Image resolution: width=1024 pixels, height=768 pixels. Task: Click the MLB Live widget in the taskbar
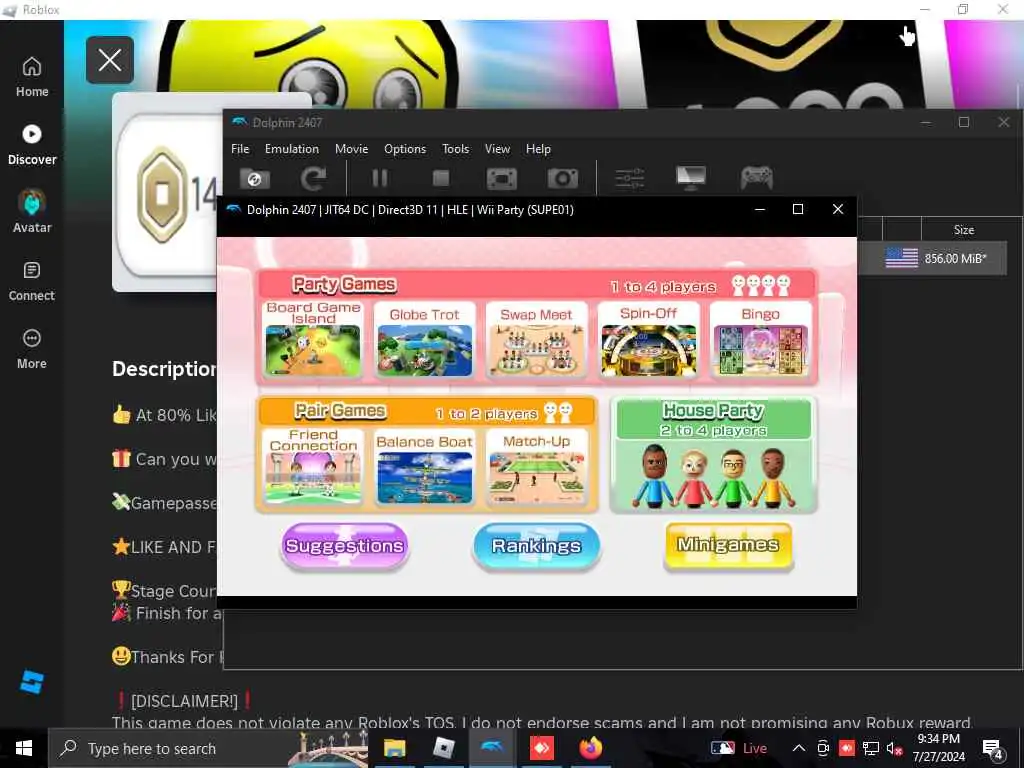tap(739, 748)
